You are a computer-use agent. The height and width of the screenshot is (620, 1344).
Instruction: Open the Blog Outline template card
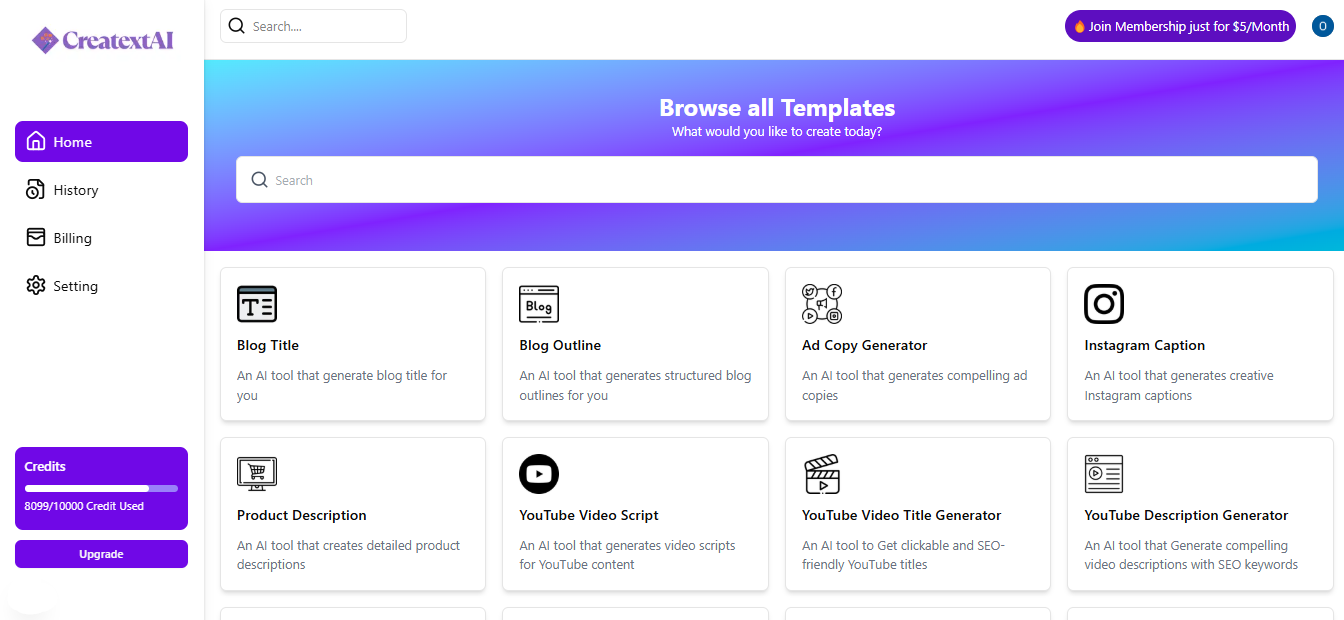click(635, 344)
